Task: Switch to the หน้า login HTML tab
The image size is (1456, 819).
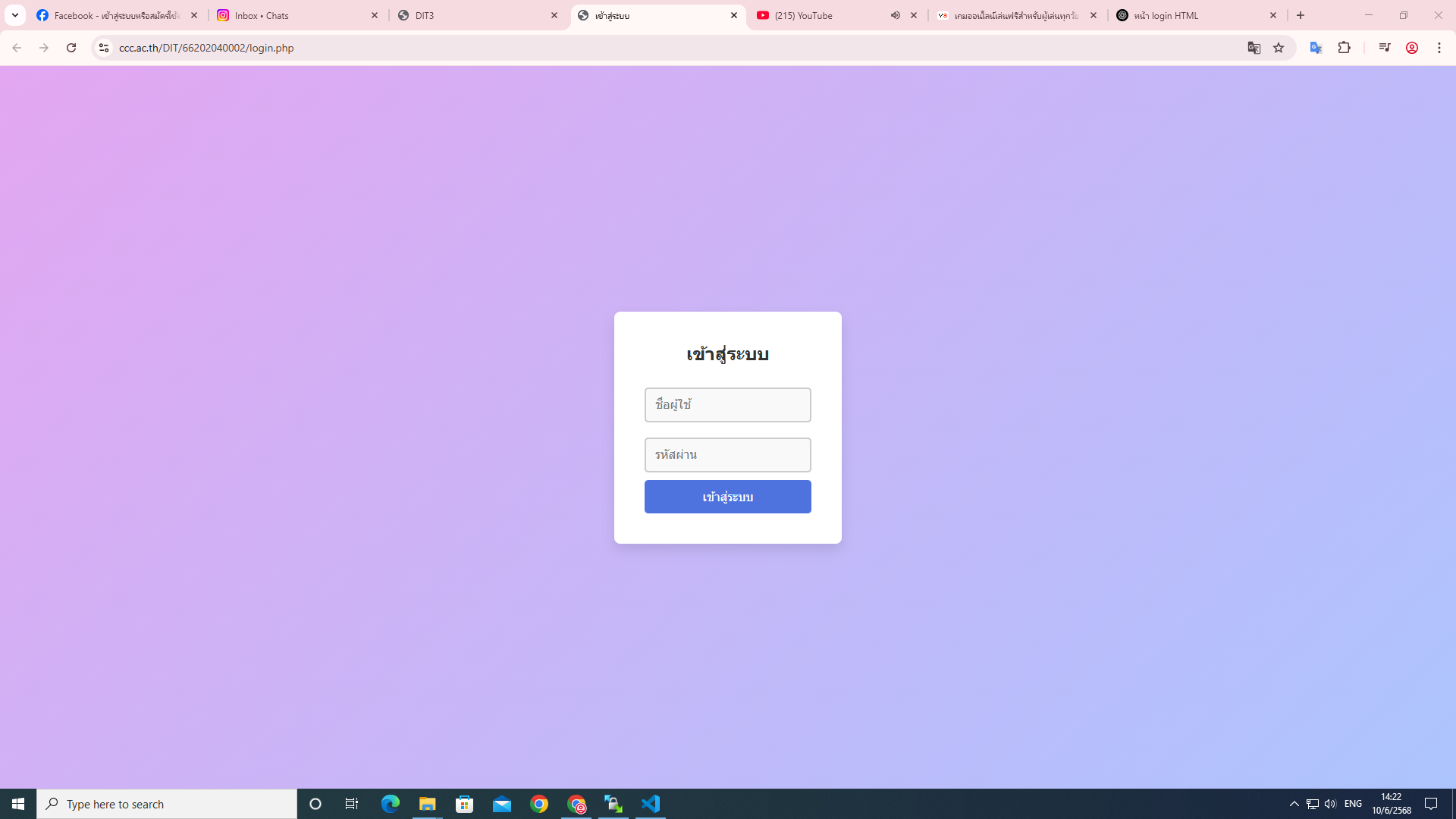Action: coord(1197,15)
